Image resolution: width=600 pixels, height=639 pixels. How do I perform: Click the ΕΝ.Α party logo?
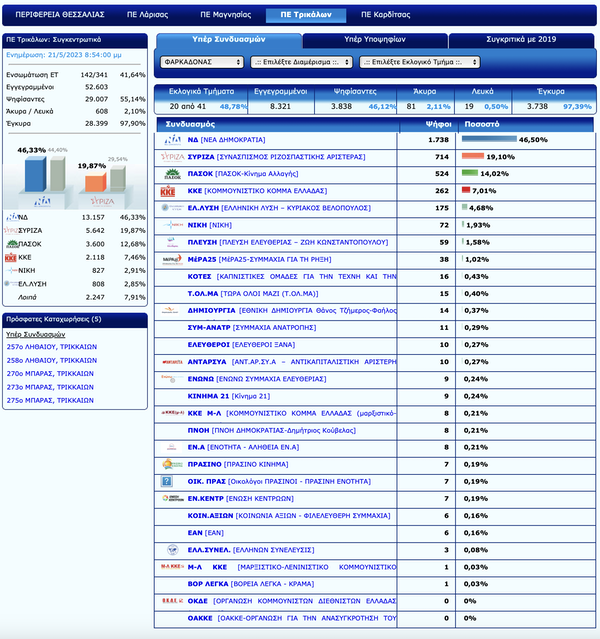coord(172,447)
